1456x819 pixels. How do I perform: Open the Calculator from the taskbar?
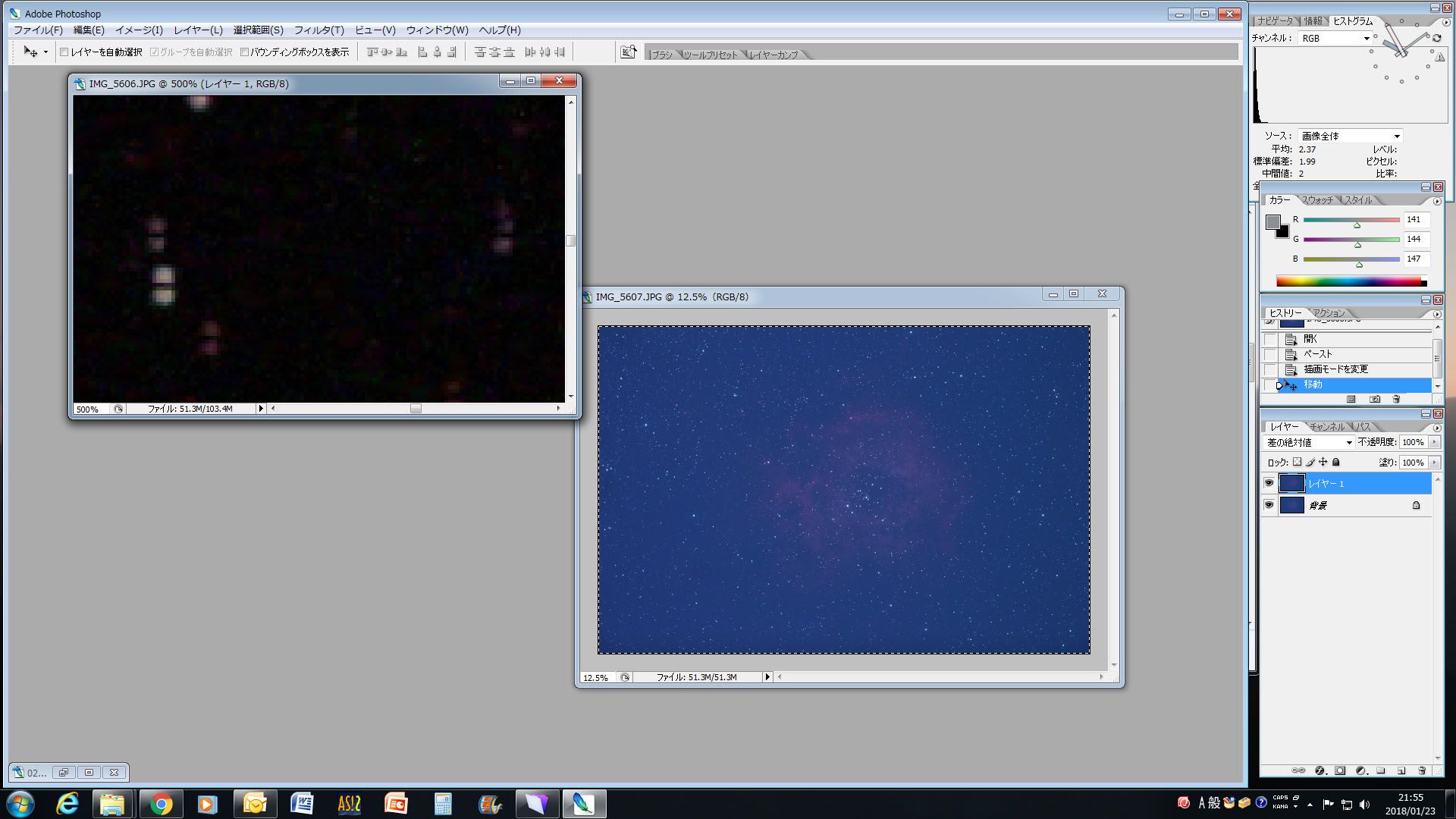443,804
